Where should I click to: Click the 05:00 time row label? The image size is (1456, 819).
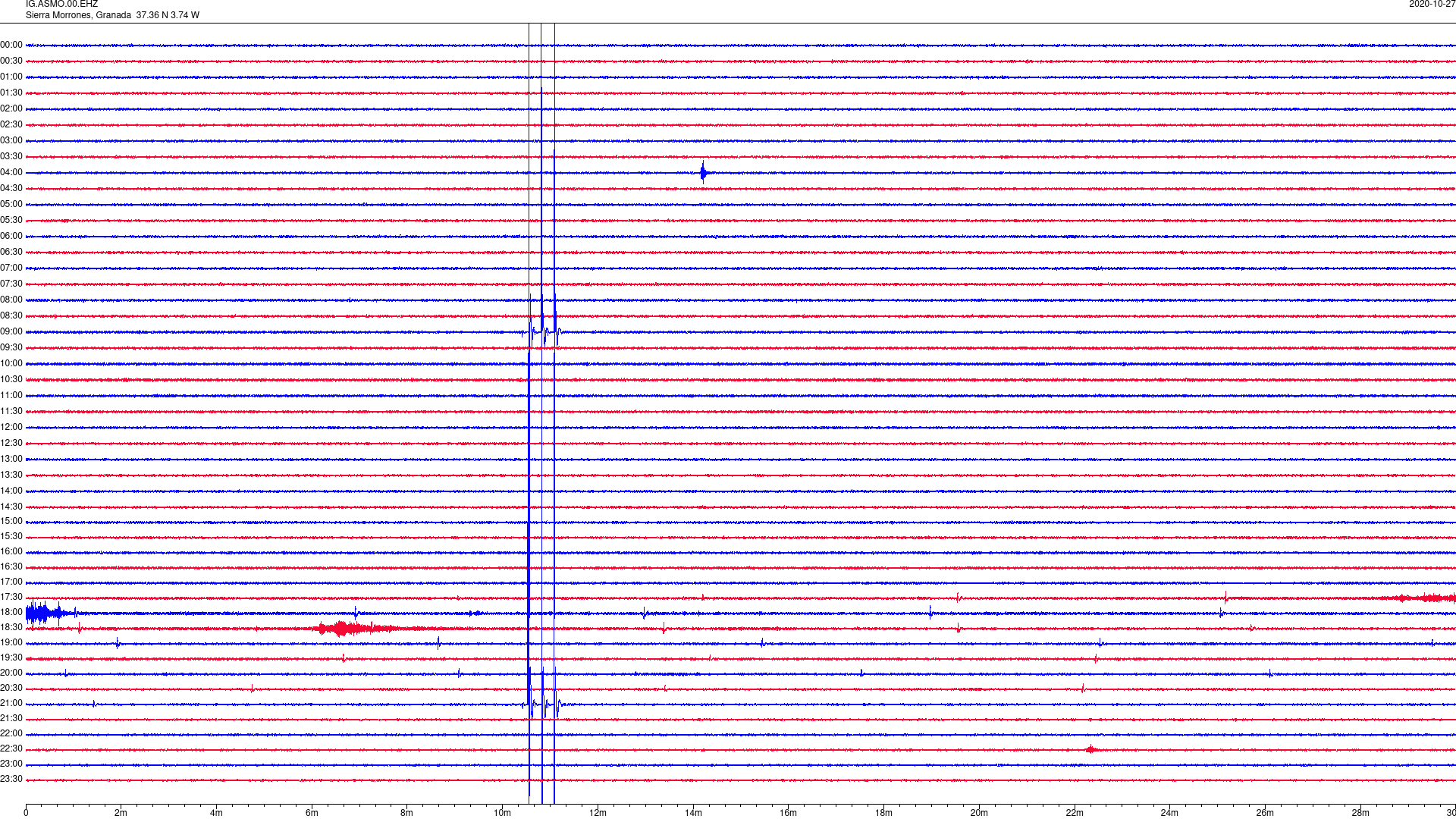[x=11, y=205]
